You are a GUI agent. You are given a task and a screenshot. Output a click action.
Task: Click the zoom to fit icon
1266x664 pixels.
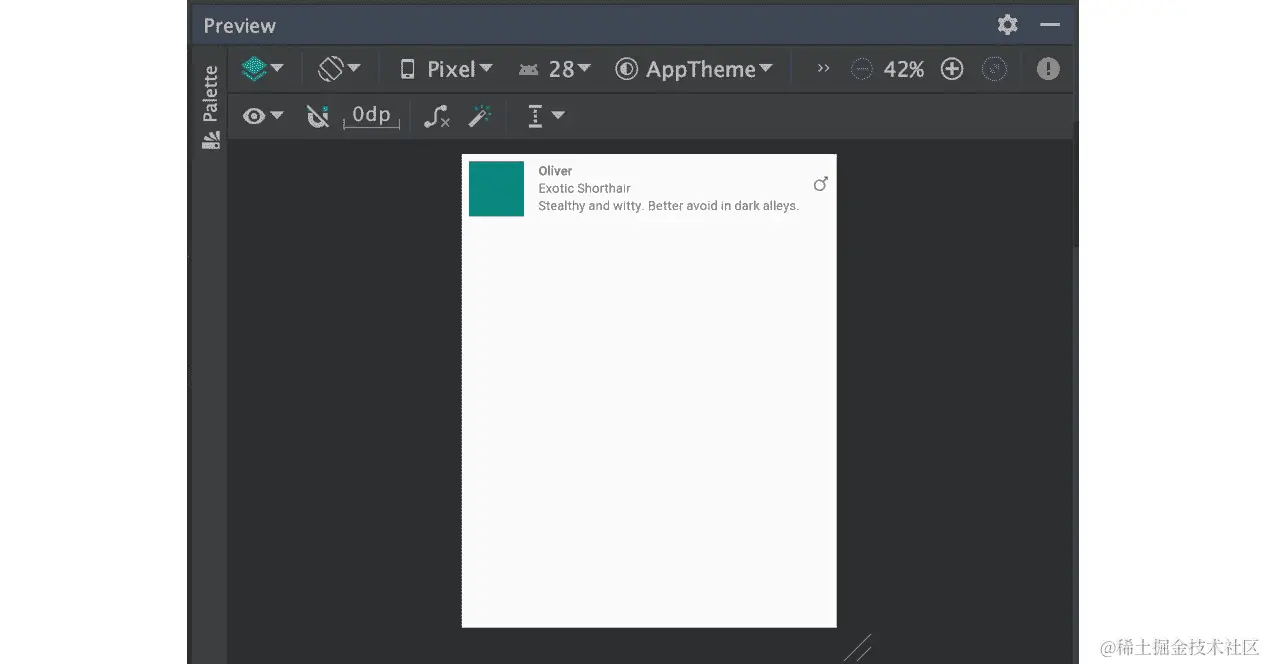tap(994, 68)
